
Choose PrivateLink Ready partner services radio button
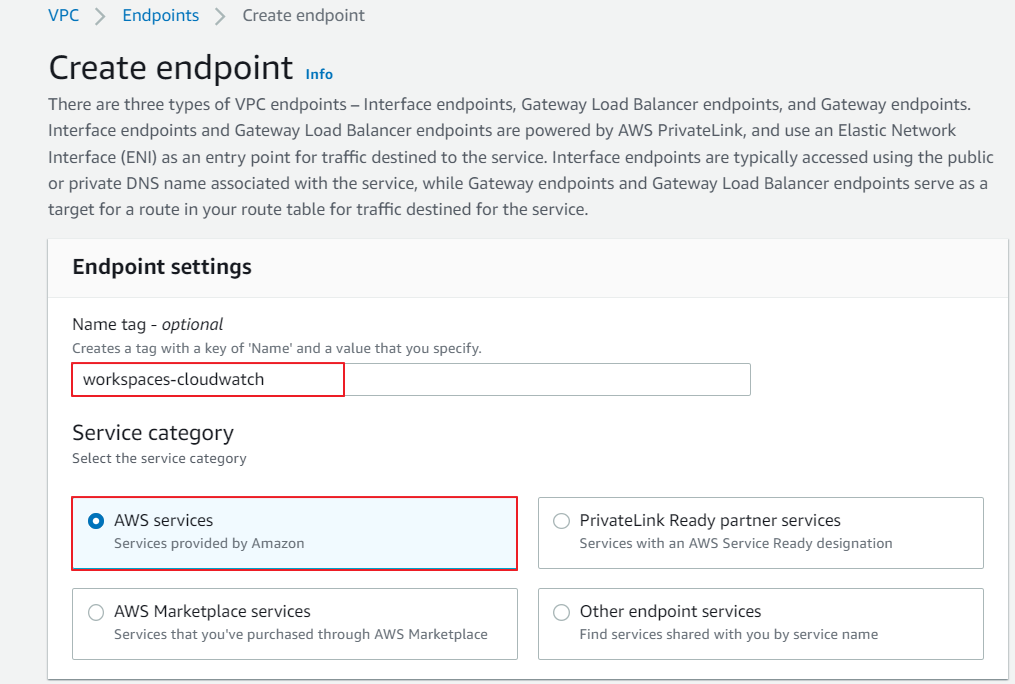tap(562, 521)
